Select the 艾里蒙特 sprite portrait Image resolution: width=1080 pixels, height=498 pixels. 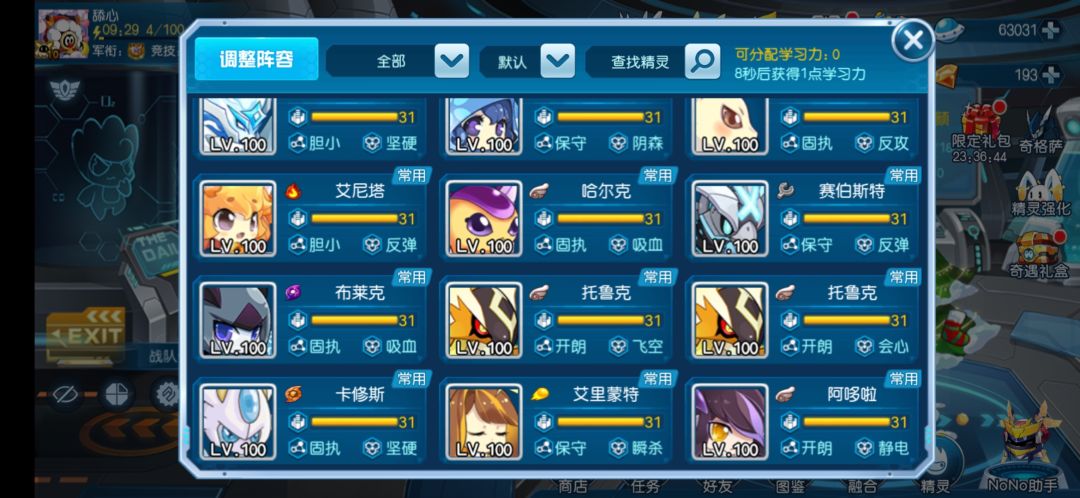point(484,422)
